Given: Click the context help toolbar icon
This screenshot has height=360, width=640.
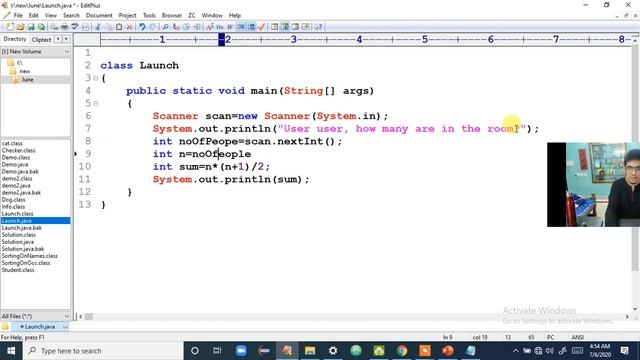Looking at the screenshot, I should coord(318,27).
